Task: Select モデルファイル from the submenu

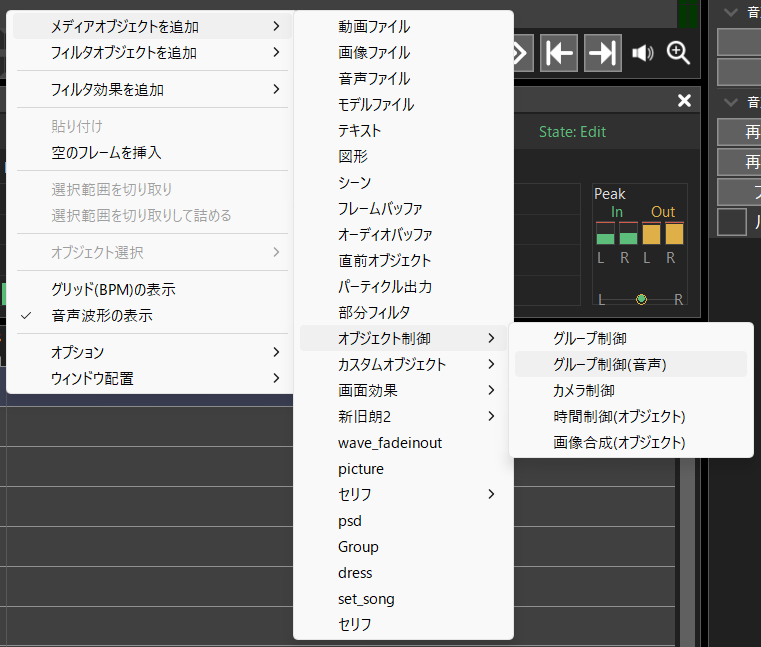Action: 403,104
